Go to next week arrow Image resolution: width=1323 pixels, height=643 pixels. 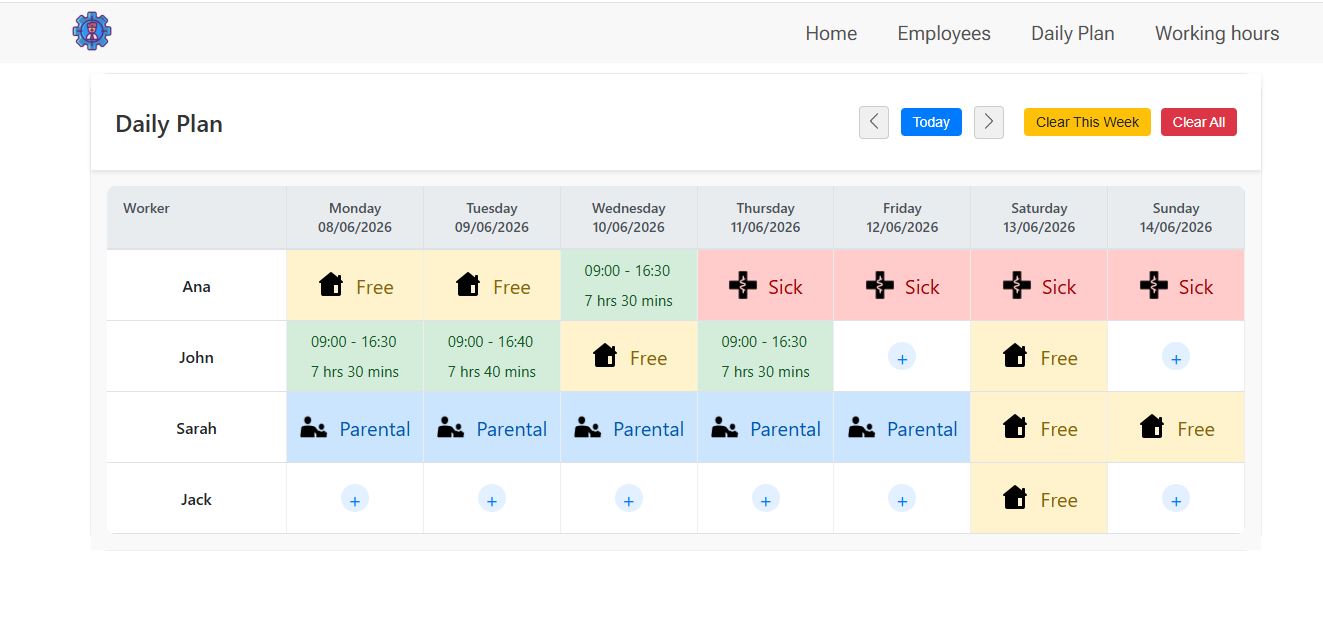click(989, 122)
